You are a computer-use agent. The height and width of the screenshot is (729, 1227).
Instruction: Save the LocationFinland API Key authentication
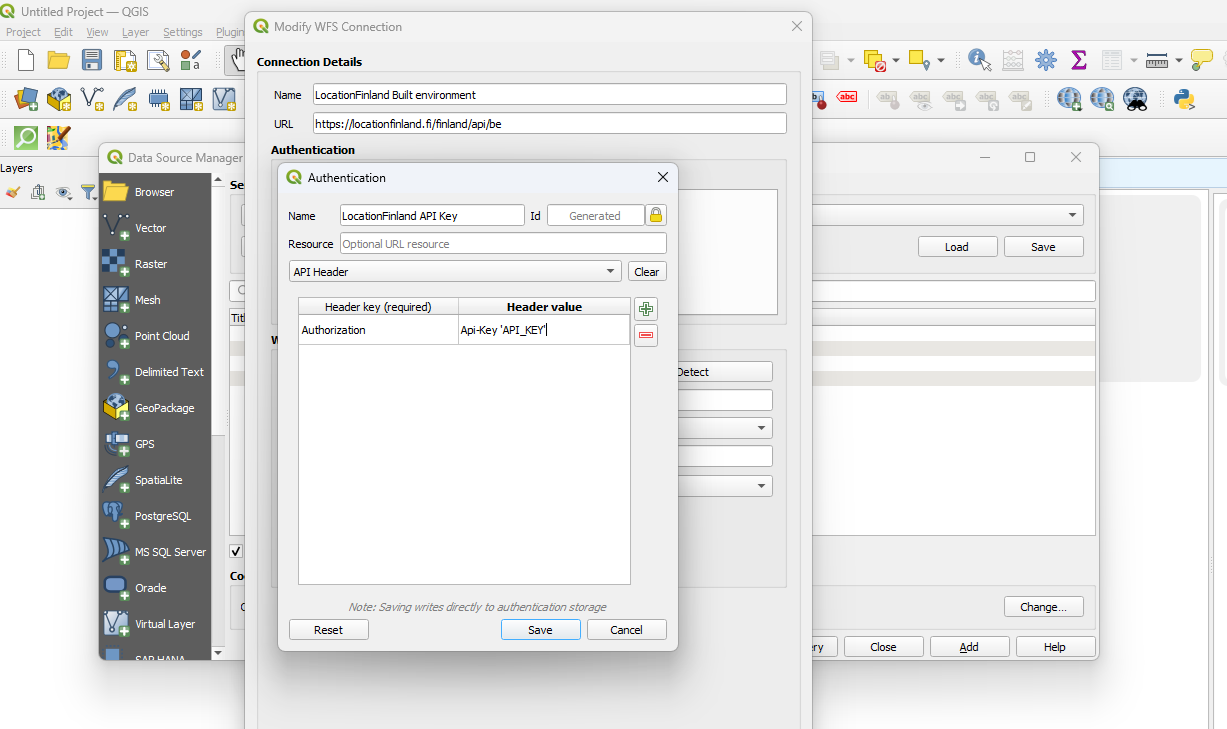pyautogui.click(x=540, y=629)
